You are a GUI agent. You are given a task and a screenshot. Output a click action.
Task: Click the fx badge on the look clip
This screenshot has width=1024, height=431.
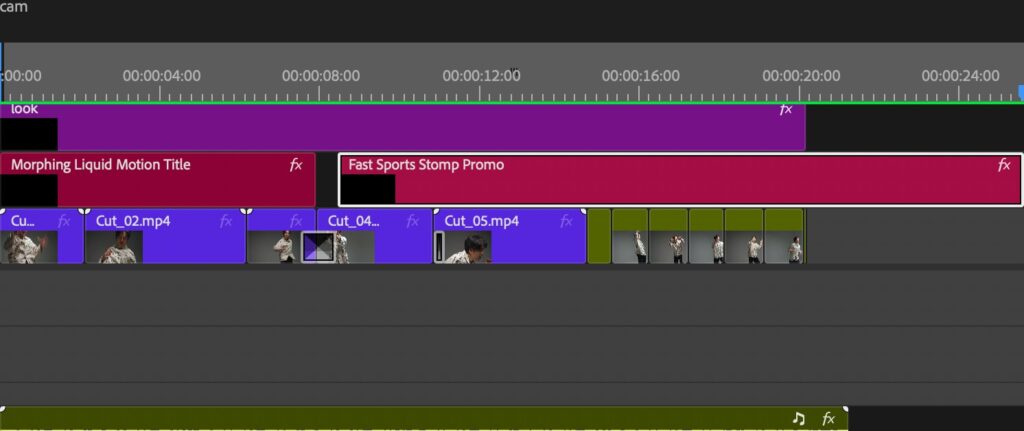coord(786,110)
